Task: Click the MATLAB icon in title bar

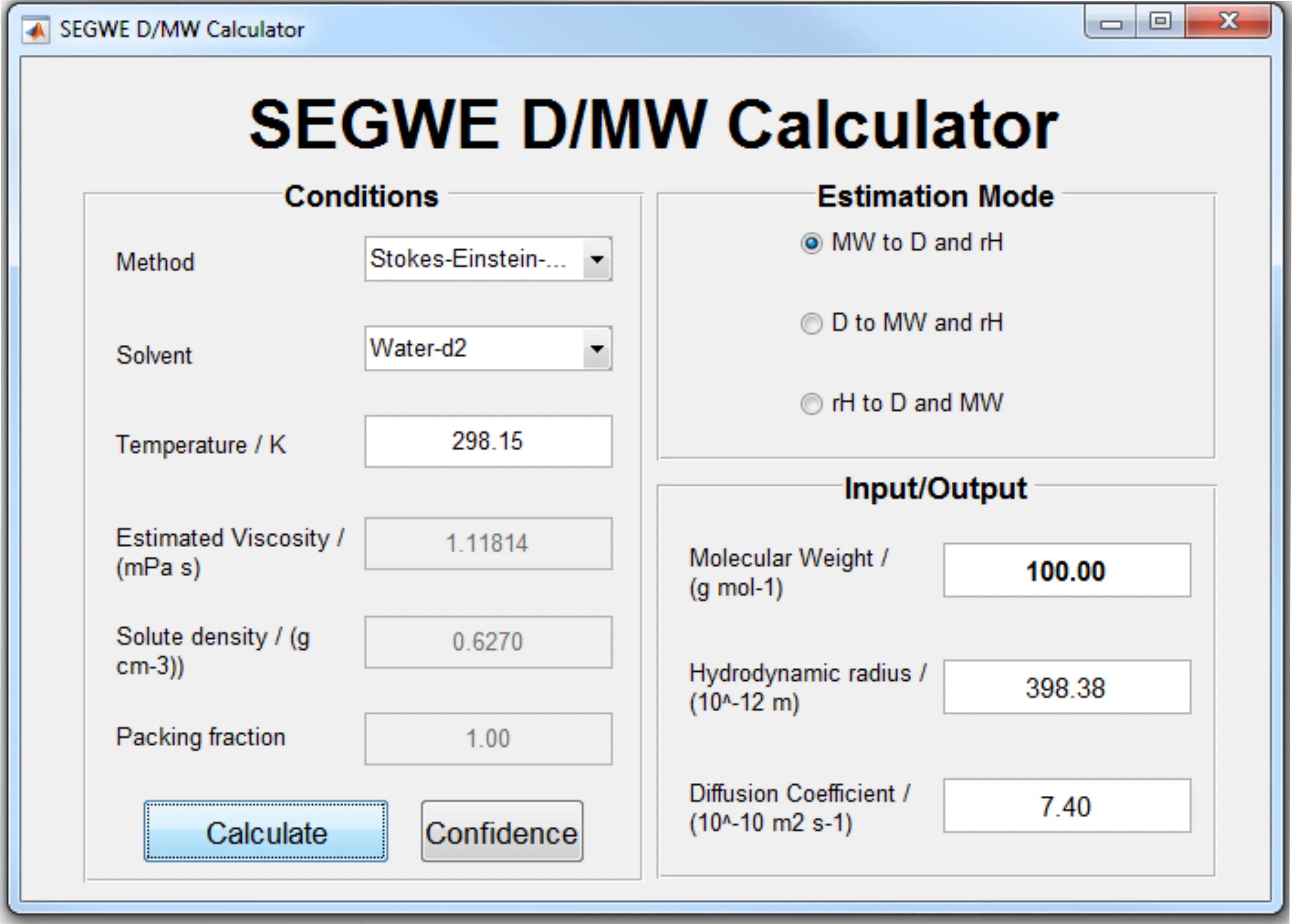Action: point(35,30)
